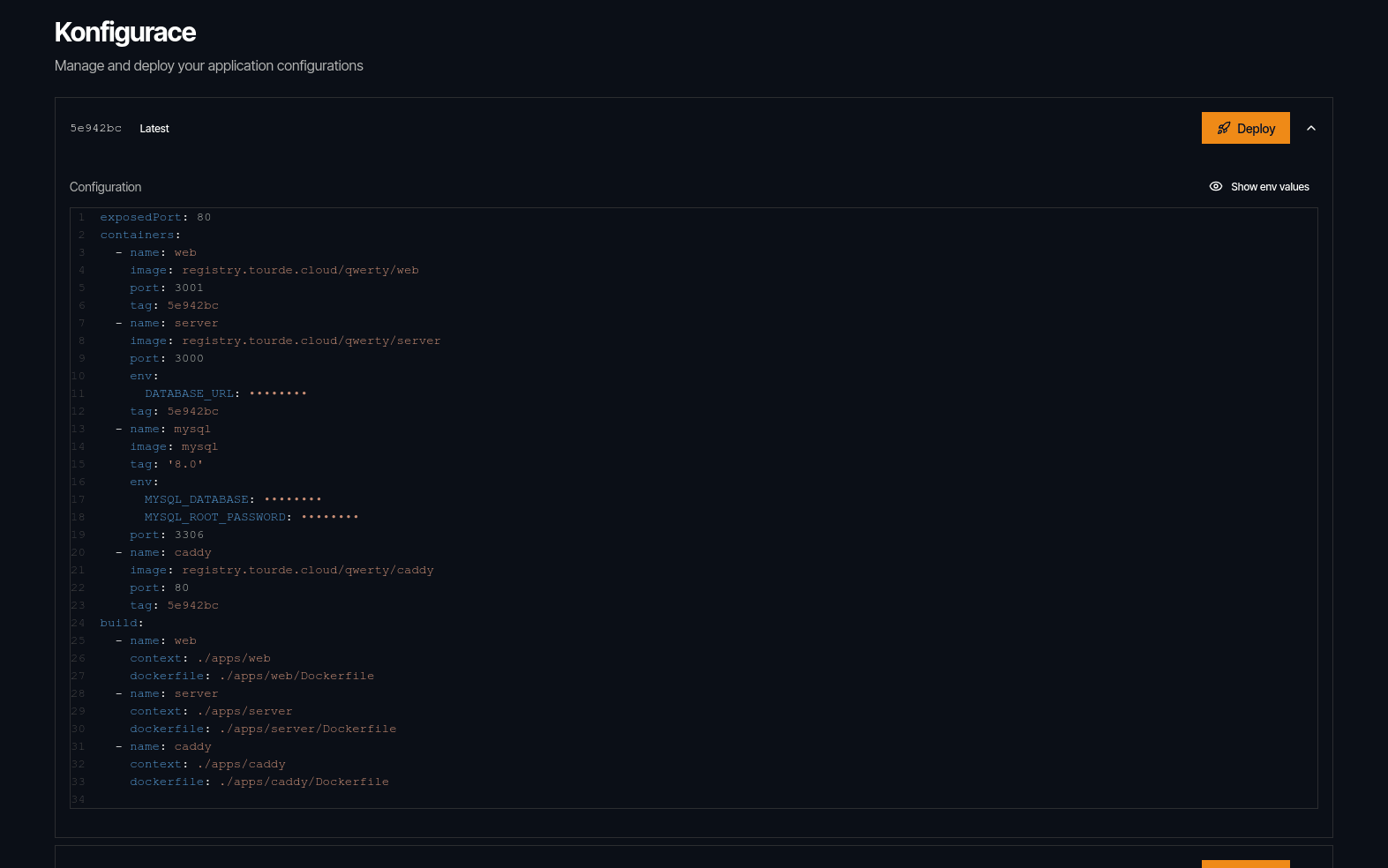The width and height of the screenshot is (1388, 868).
Task: Click the exposedPort key on line 1
Action: click(140, 217)
